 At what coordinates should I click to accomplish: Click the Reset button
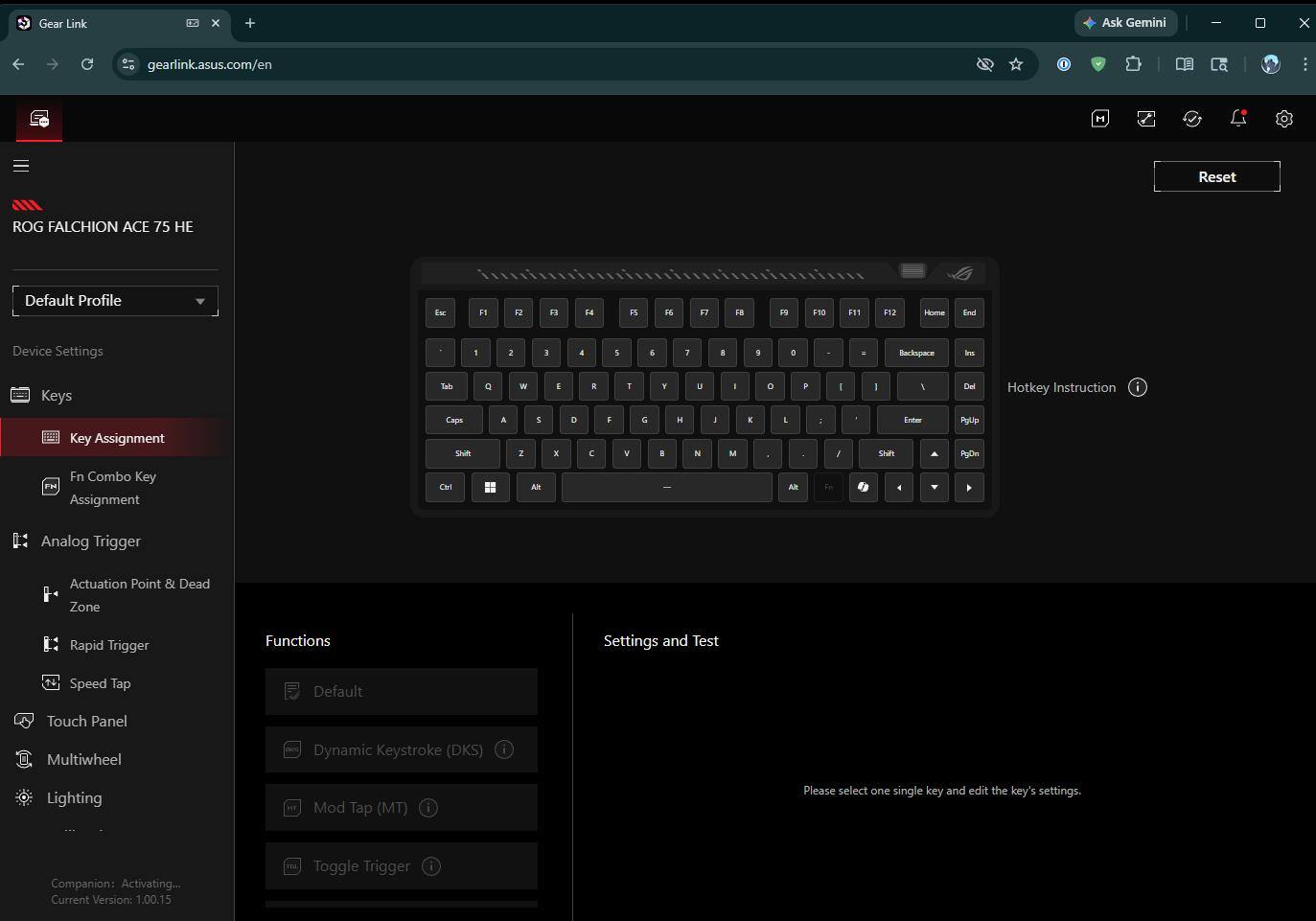point(1217,176)
